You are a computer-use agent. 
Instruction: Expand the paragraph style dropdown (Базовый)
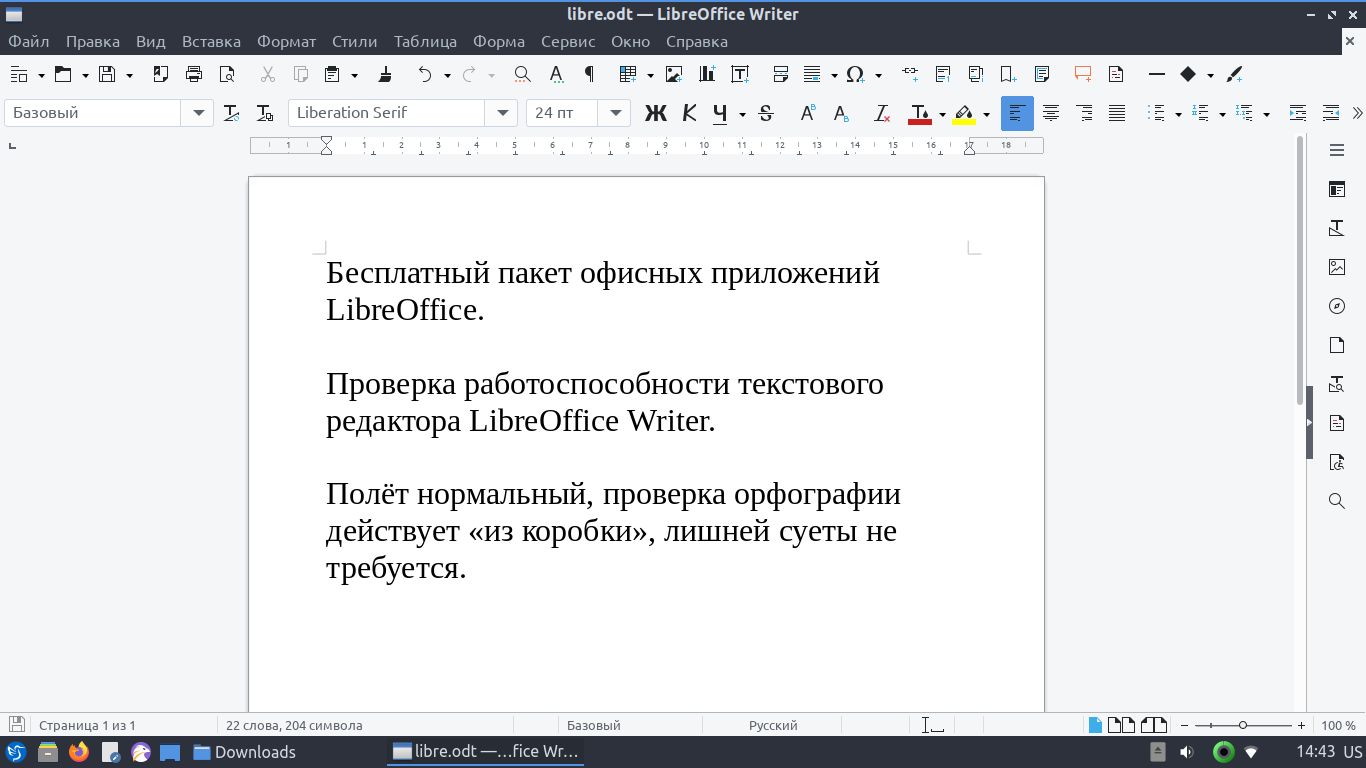(x=198, y=113)
